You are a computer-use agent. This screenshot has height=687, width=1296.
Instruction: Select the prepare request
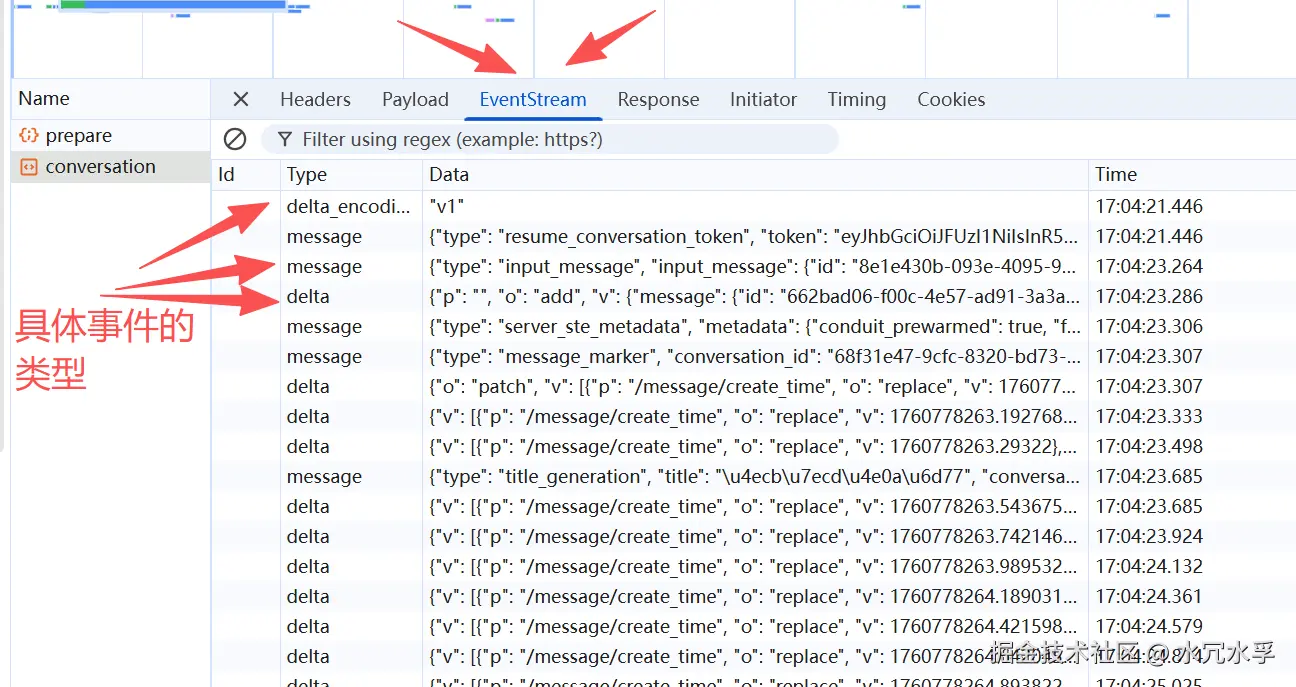110,135
